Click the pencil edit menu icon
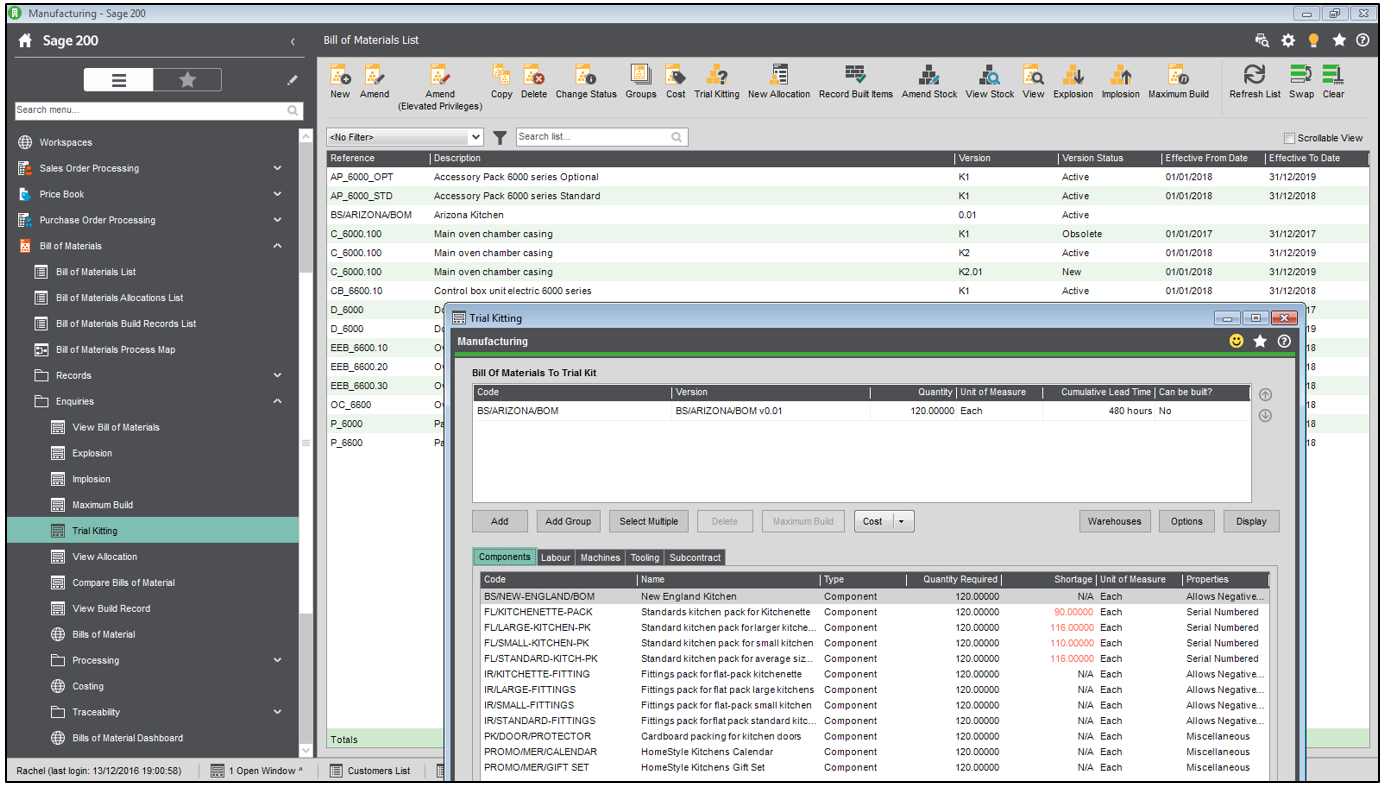Screen dimensions: 1386x787 point(292,81)
